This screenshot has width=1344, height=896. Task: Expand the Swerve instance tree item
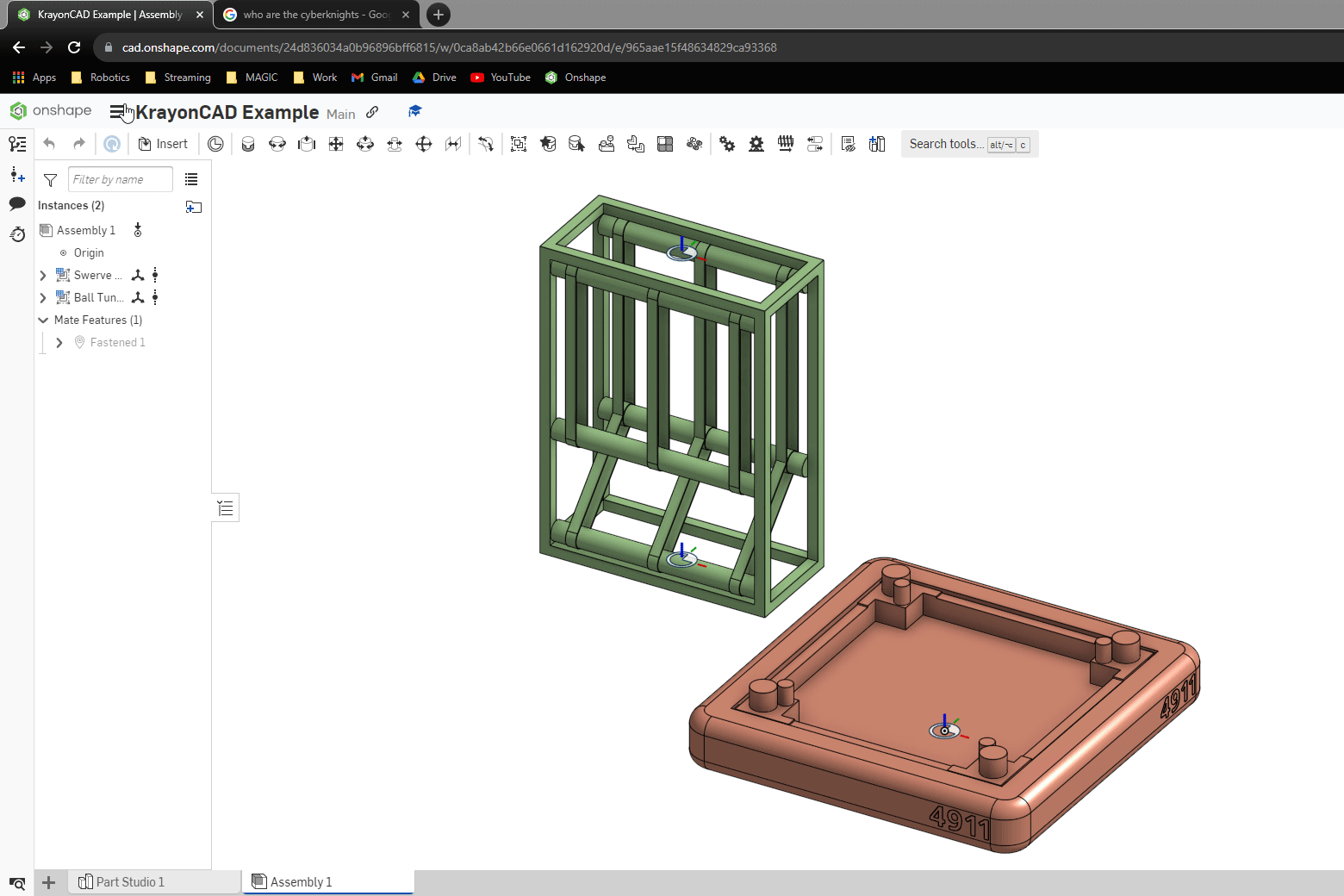pos(43,276)
